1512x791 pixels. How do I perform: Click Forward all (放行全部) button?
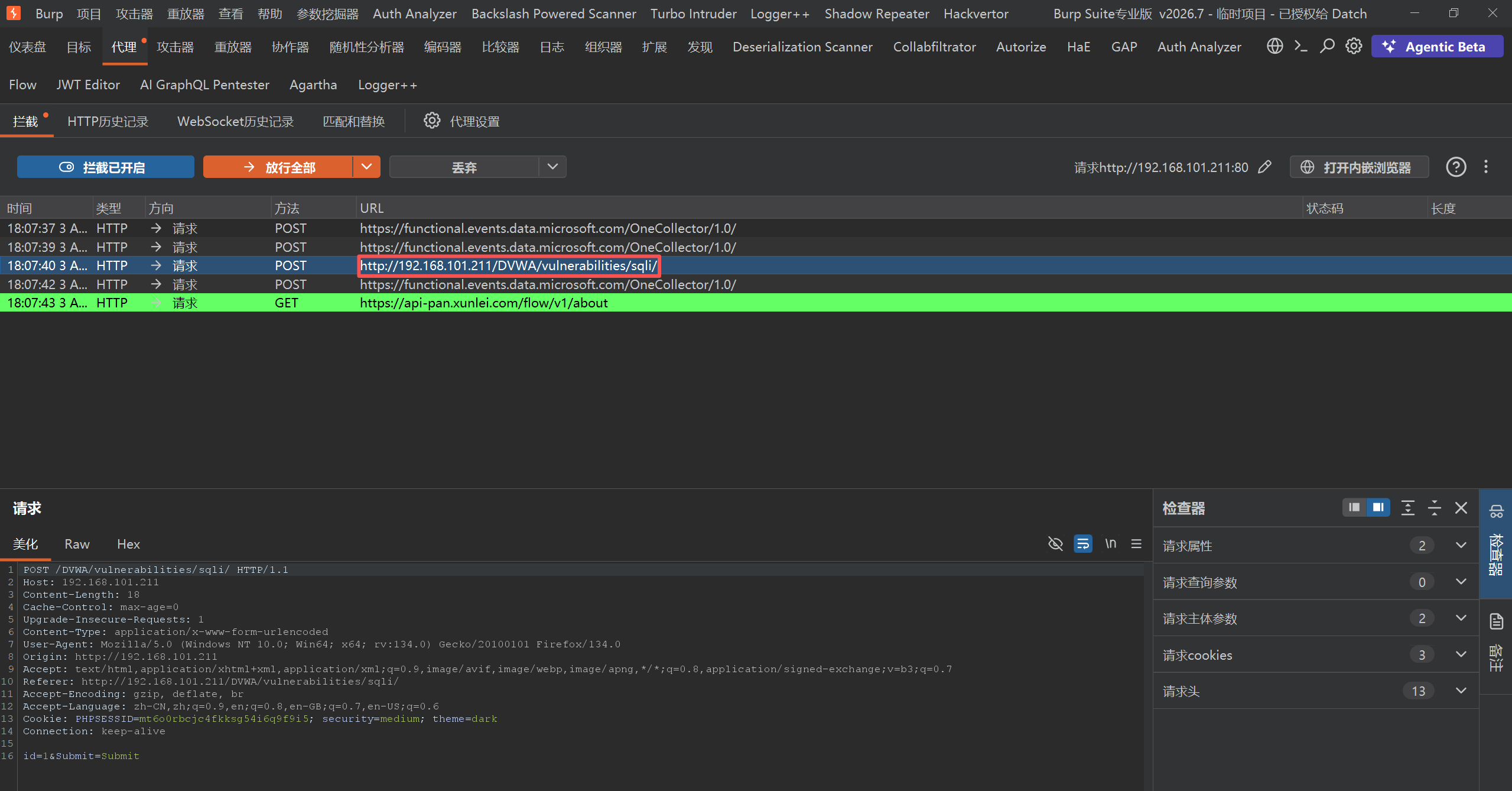click(x=278, y=167)
